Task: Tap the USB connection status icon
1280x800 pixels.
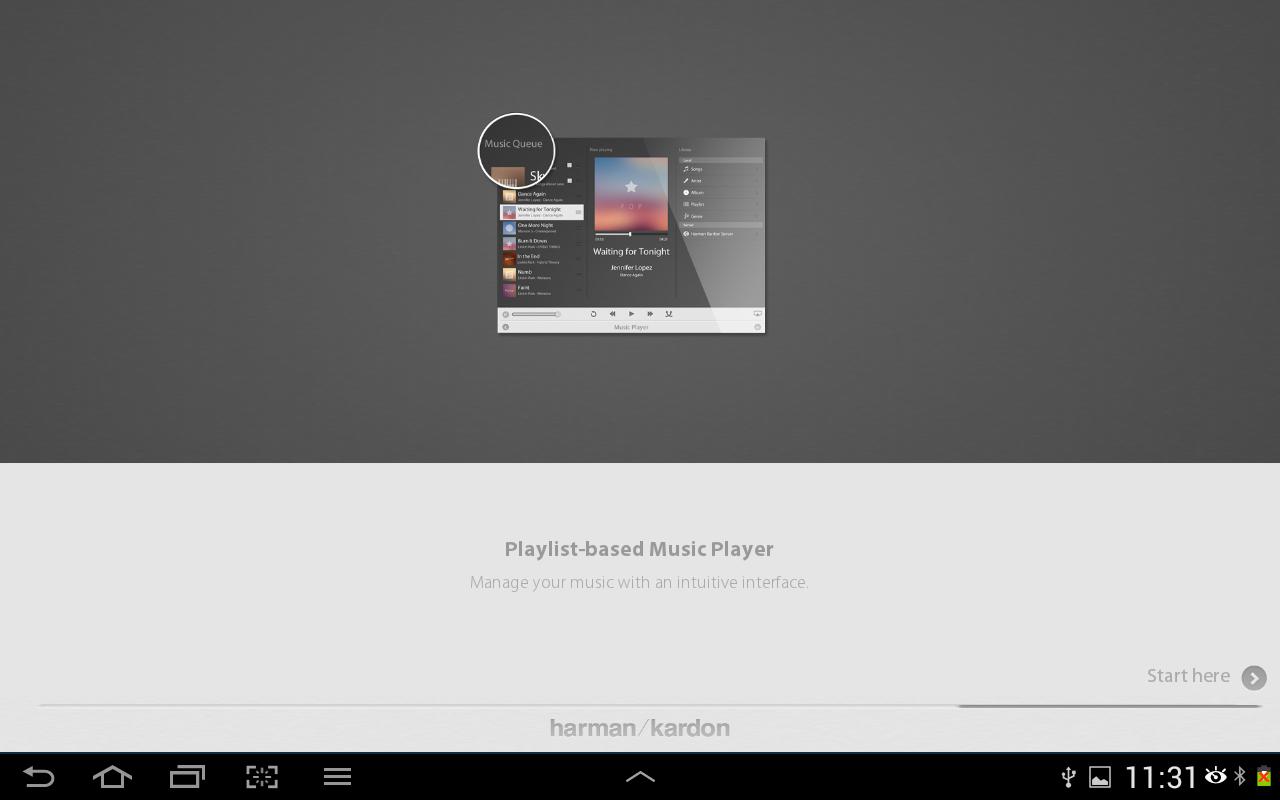Action: (x=1068, y=777)
